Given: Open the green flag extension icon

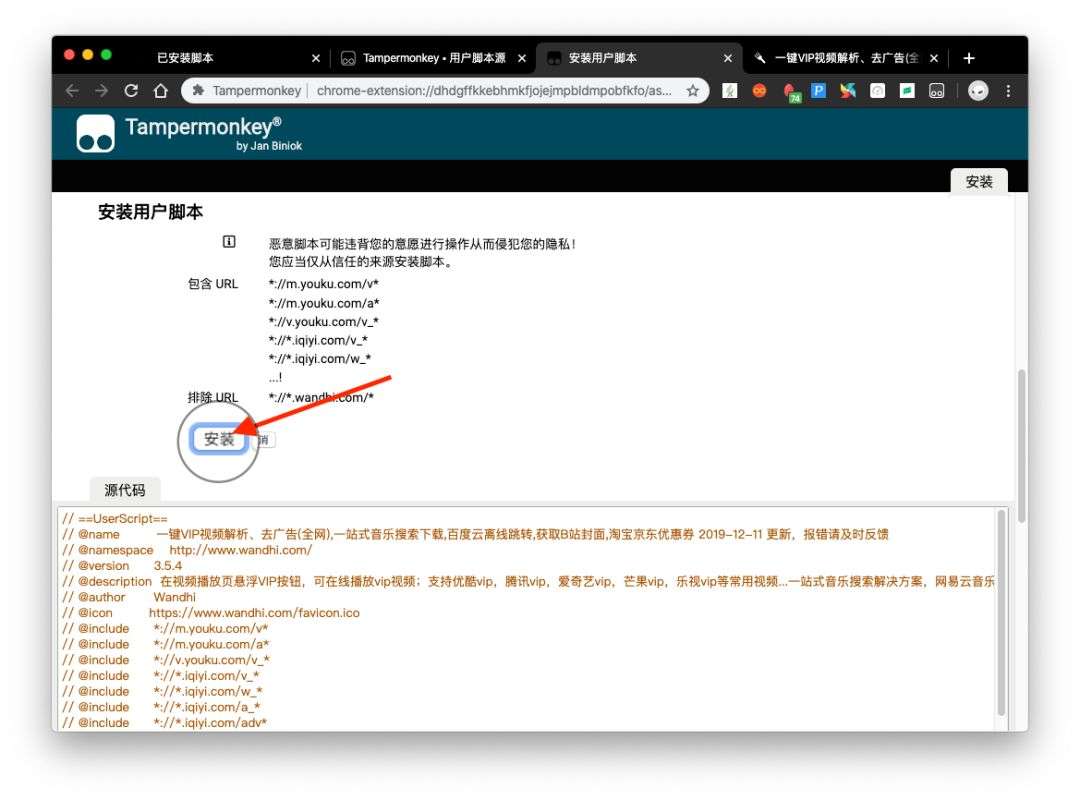Looking at the screenshot, I should coord(907,90).
